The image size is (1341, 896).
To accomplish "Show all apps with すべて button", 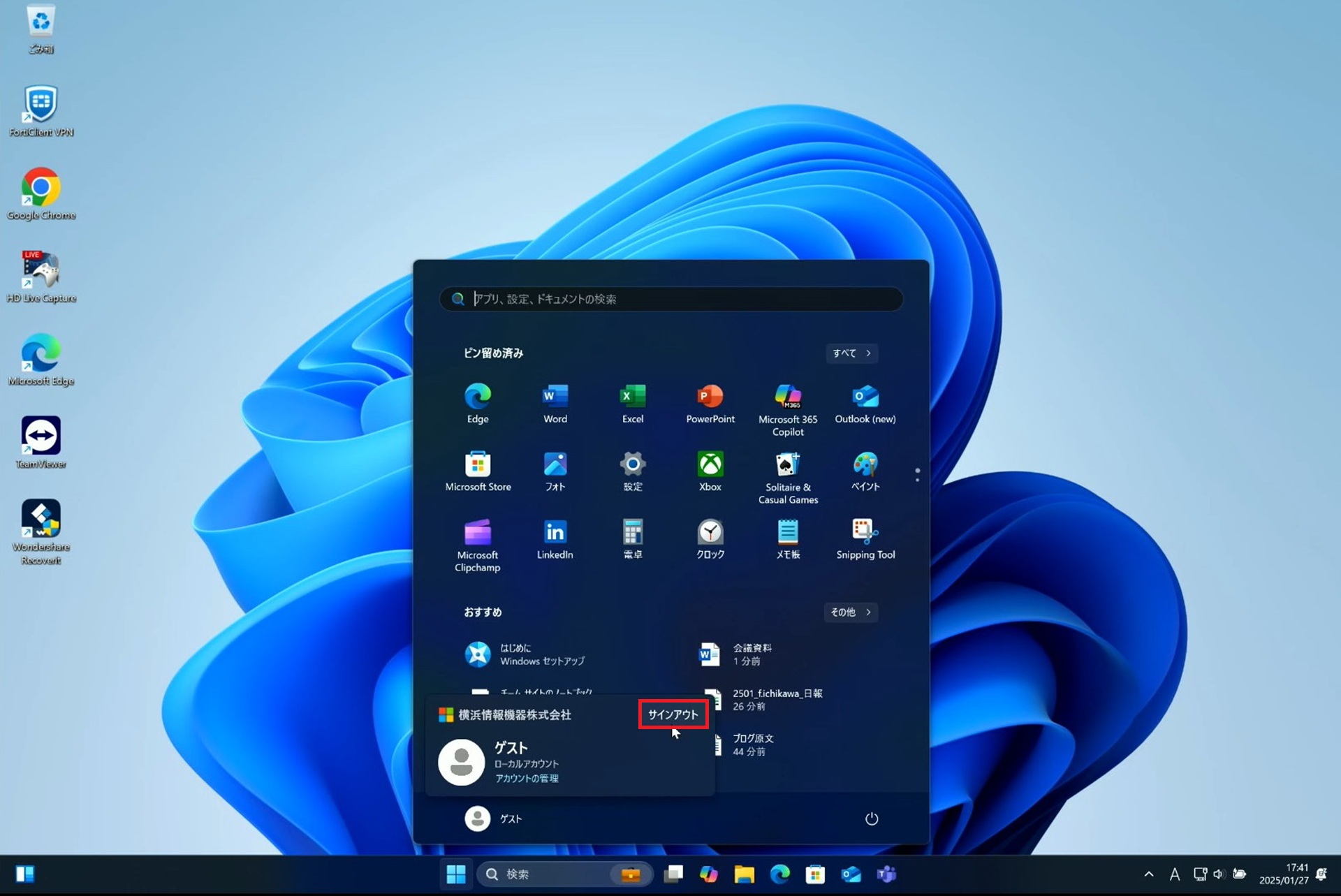I will point(851,353).
